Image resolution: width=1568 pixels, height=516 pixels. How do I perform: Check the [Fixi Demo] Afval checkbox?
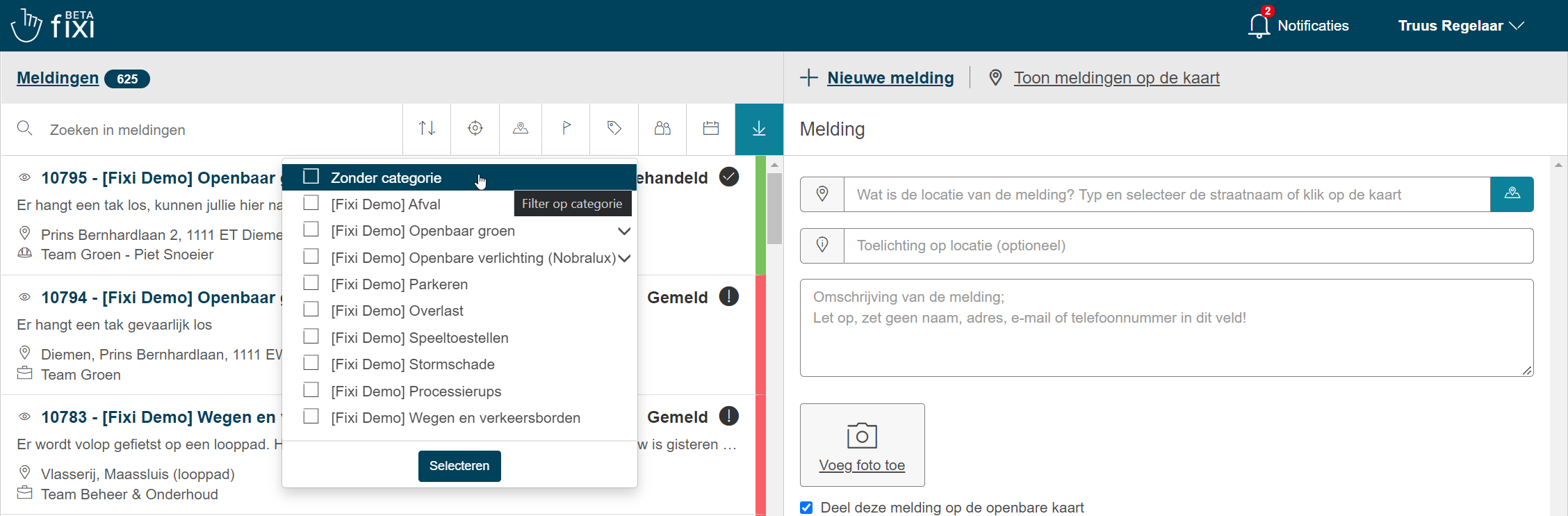tap(311, 203)
